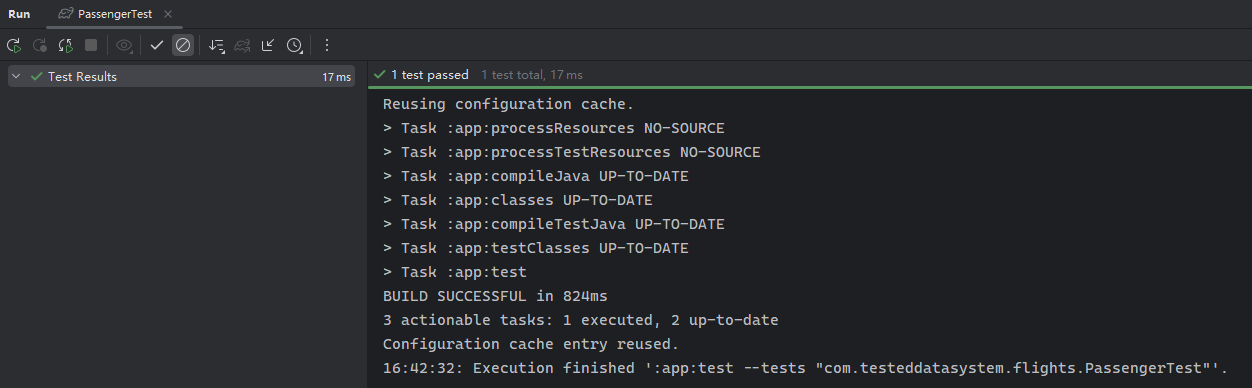Click the Run tool window label
Screen dimensions: 1252x388
tap(19, 14)
